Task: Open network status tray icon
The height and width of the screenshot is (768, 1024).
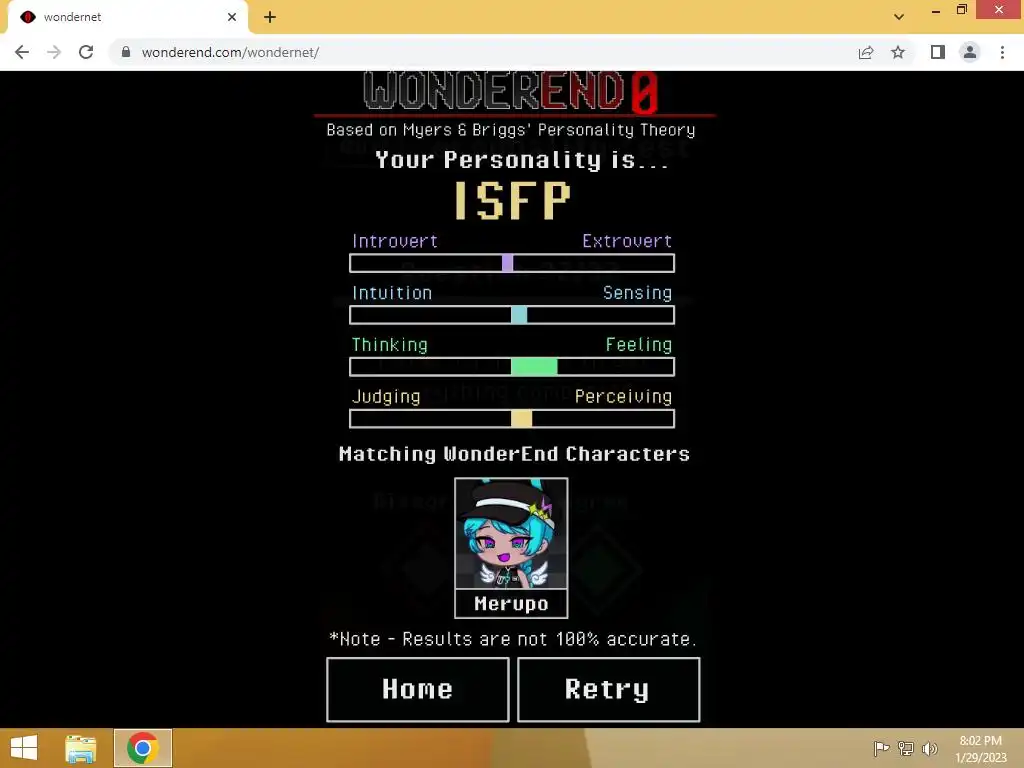Action: coord(906,748)
